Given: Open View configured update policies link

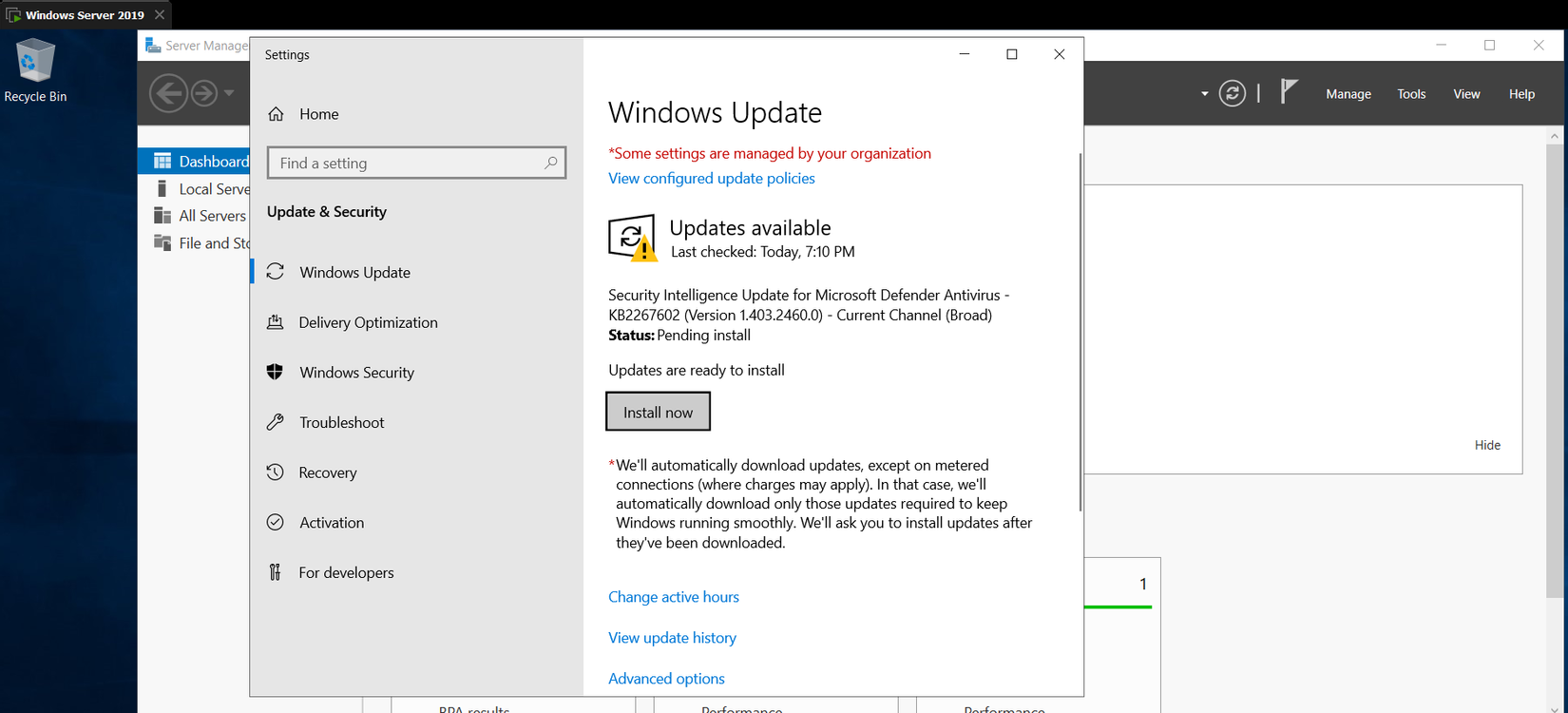Looking at the screenshot, I should point(712,178).
